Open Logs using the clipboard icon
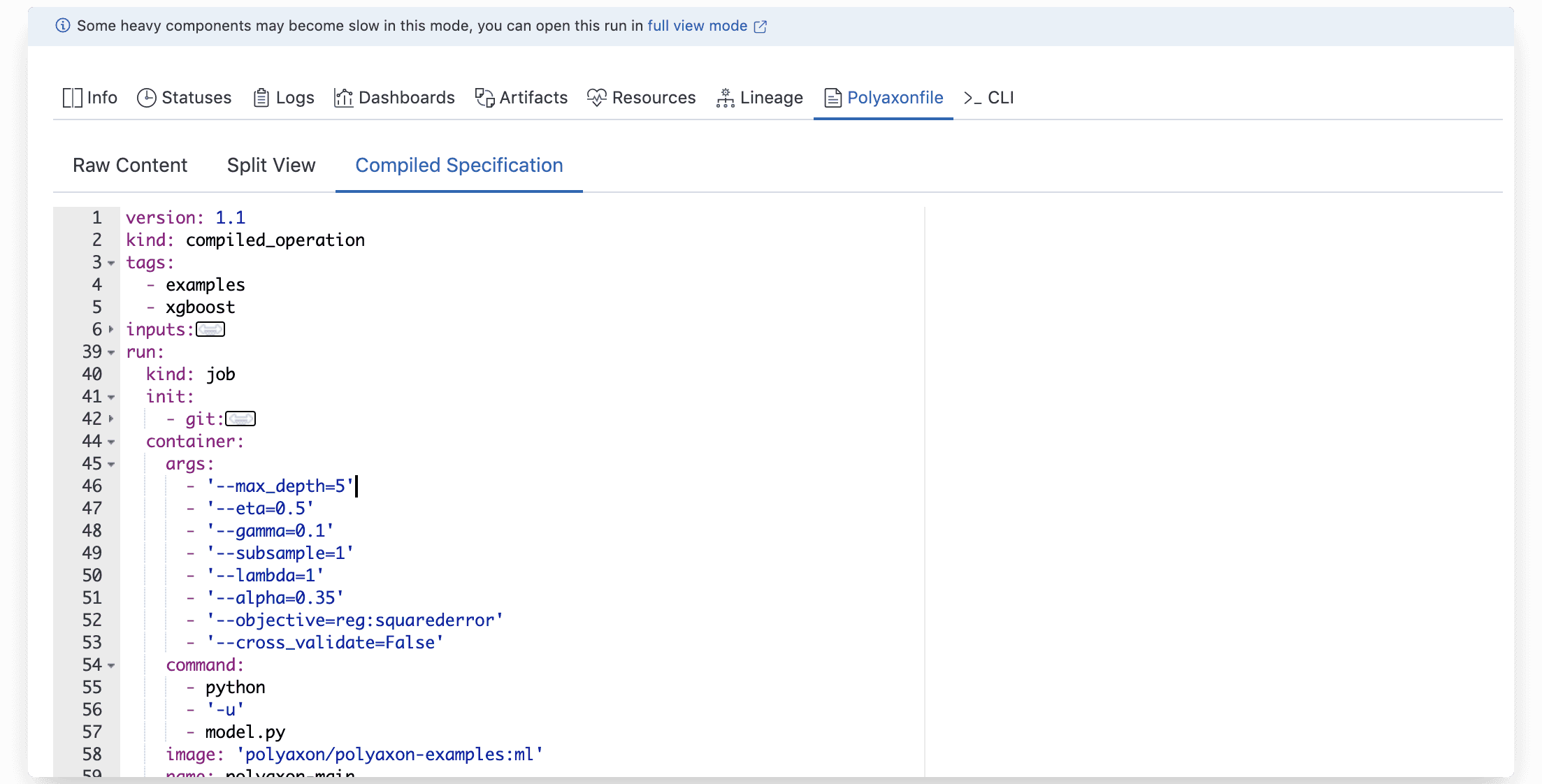Viewport: 1542px width, 784px height. (262, 98)
